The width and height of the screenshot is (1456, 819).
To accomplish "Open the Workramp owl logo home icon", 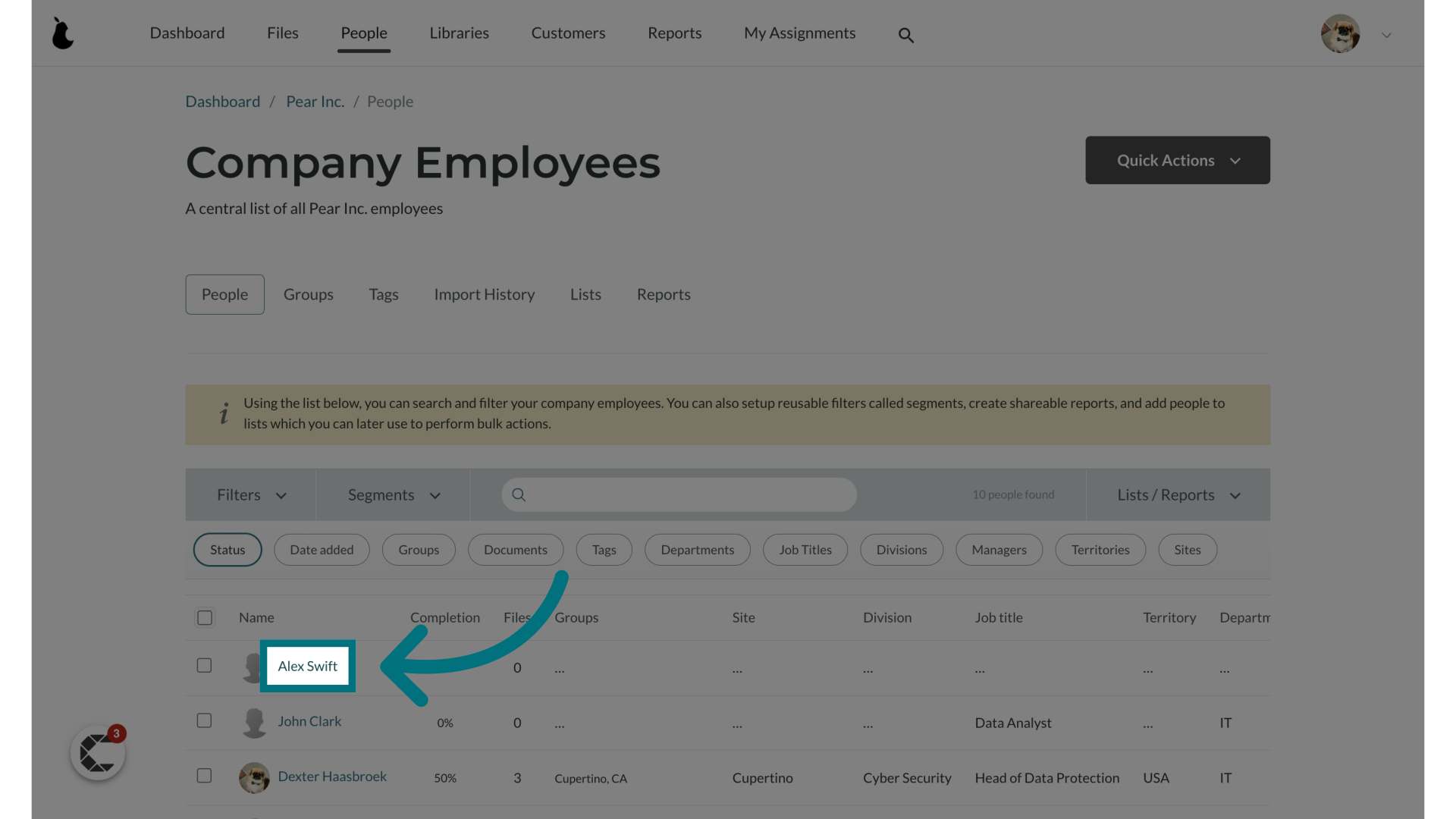I will (x=63, y=33).
